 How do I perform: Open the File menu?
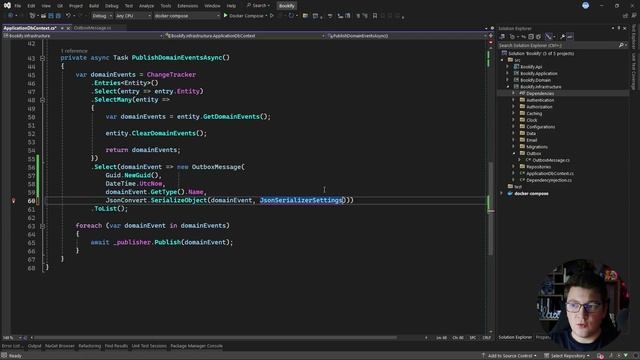18,6
